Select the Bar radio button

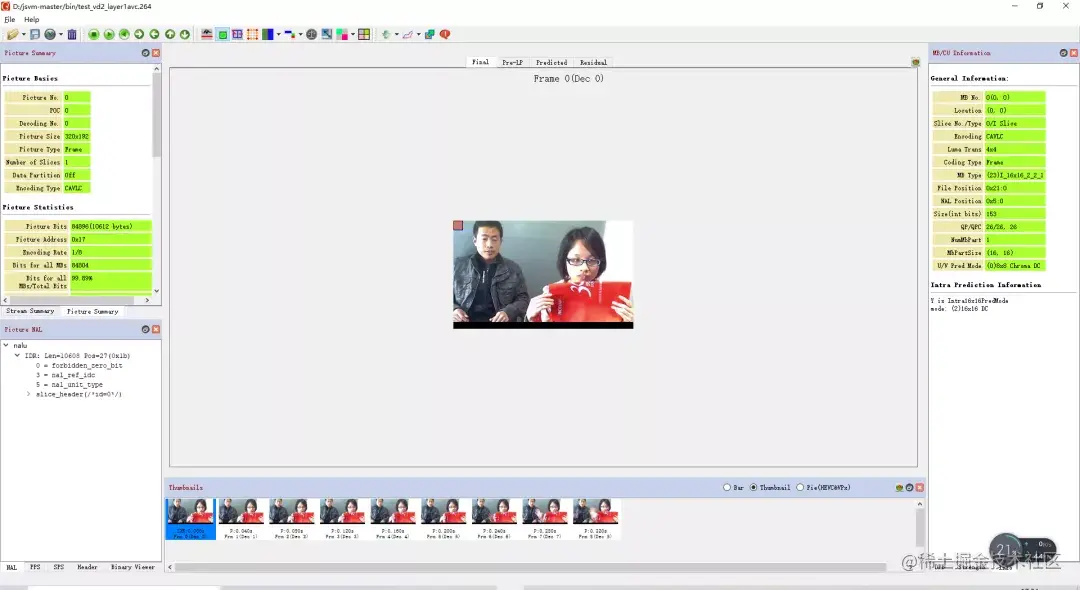[726, 487]
